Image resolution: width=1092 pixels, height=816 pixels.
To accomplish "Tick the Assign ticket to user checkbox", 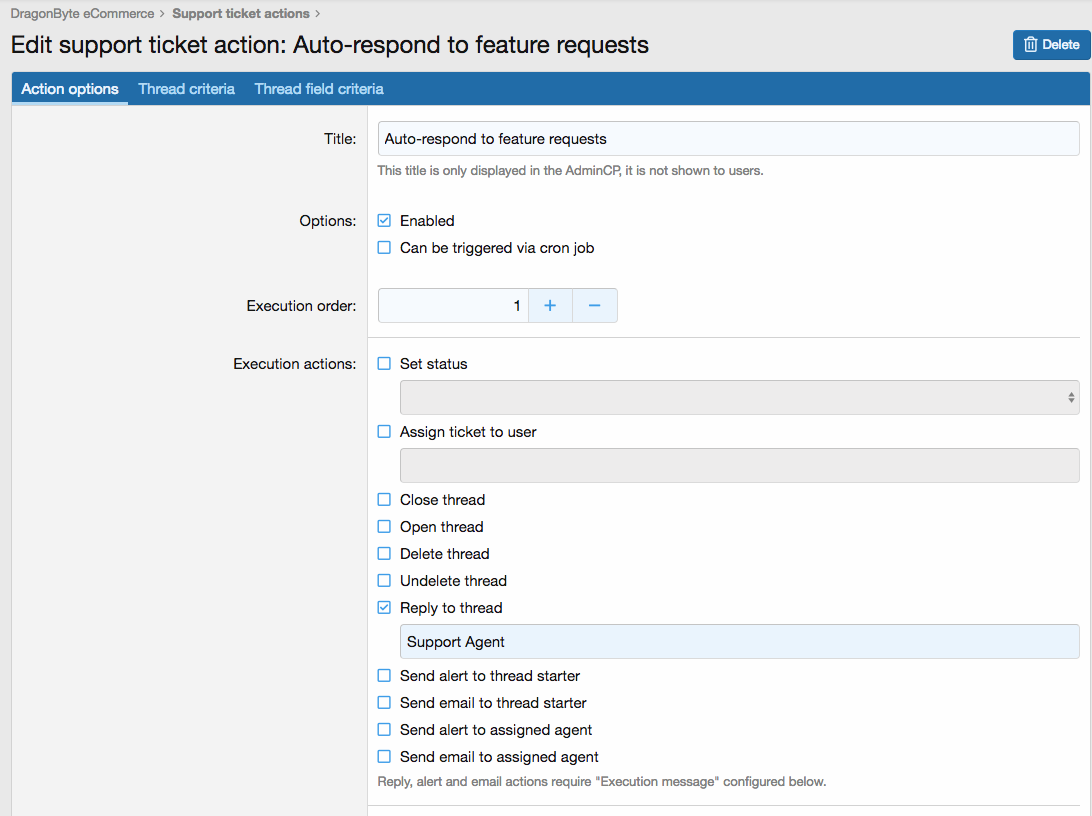I will [384, 432].
